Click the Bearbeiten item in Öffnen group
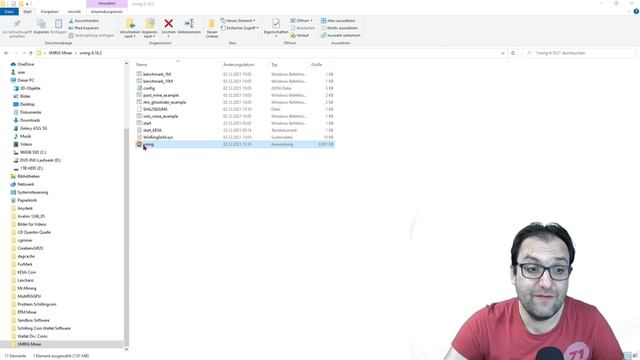 click(302, 28)
